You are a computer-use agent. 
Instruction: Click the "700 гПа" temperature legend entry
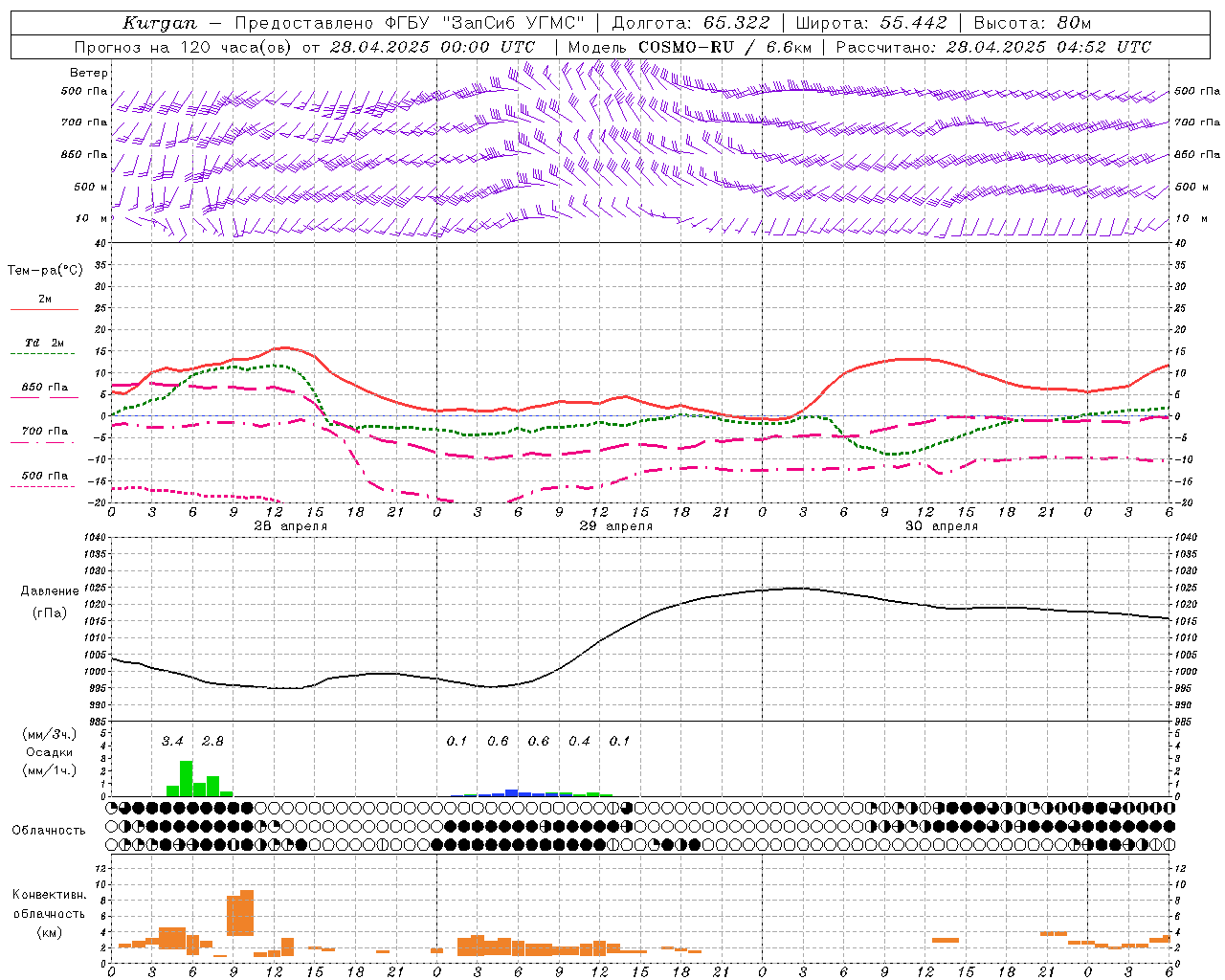pos(45,432)
